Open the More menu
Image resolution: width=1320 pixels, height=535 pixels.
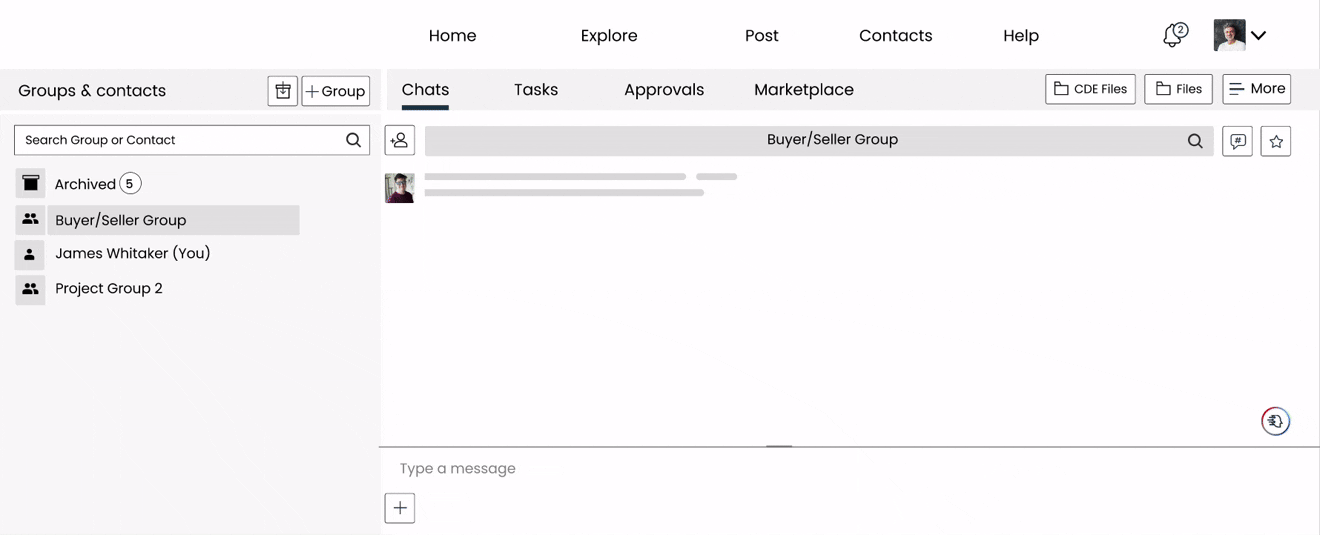1256,89
